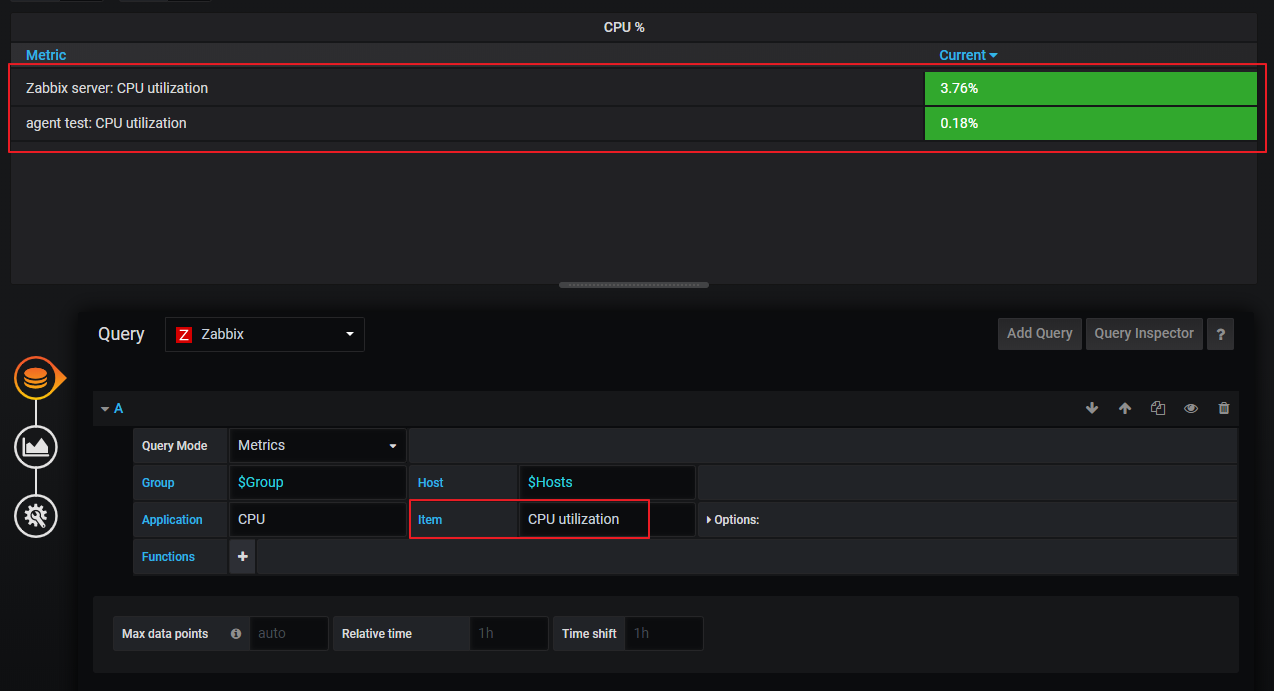Open the Visualization tab chart icon

click(36, 446)
